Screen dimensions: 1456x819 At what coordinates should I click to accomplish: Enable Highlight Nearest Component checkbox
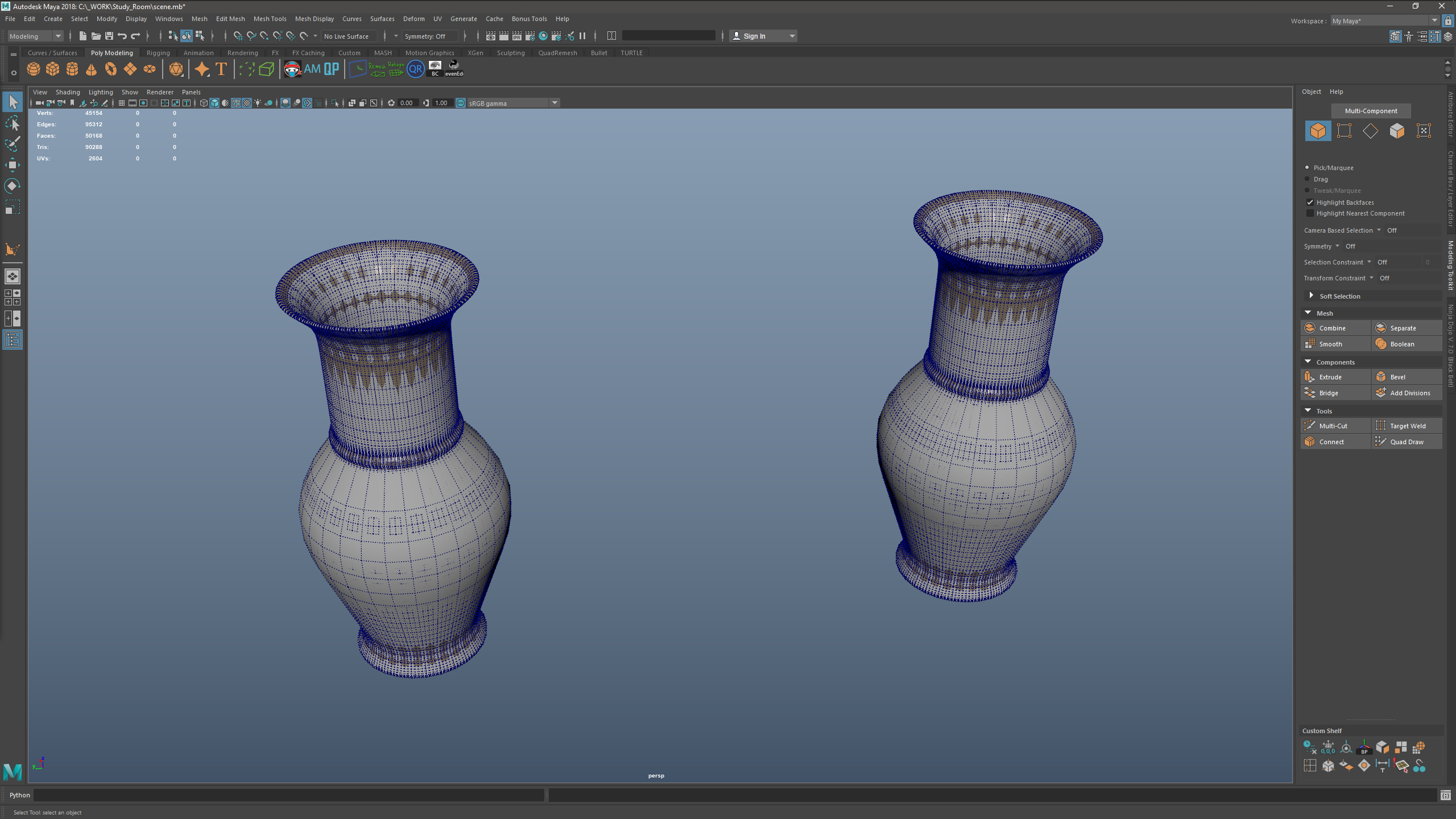coord(1310,213)
